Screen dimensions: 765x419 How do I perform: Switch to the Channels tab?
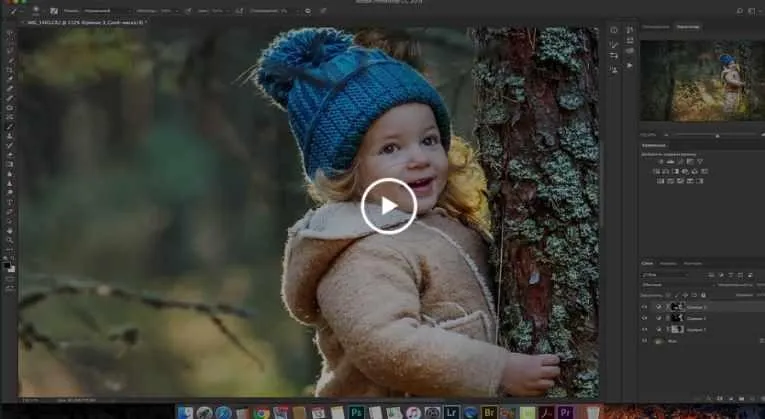(x=668, y=263)
